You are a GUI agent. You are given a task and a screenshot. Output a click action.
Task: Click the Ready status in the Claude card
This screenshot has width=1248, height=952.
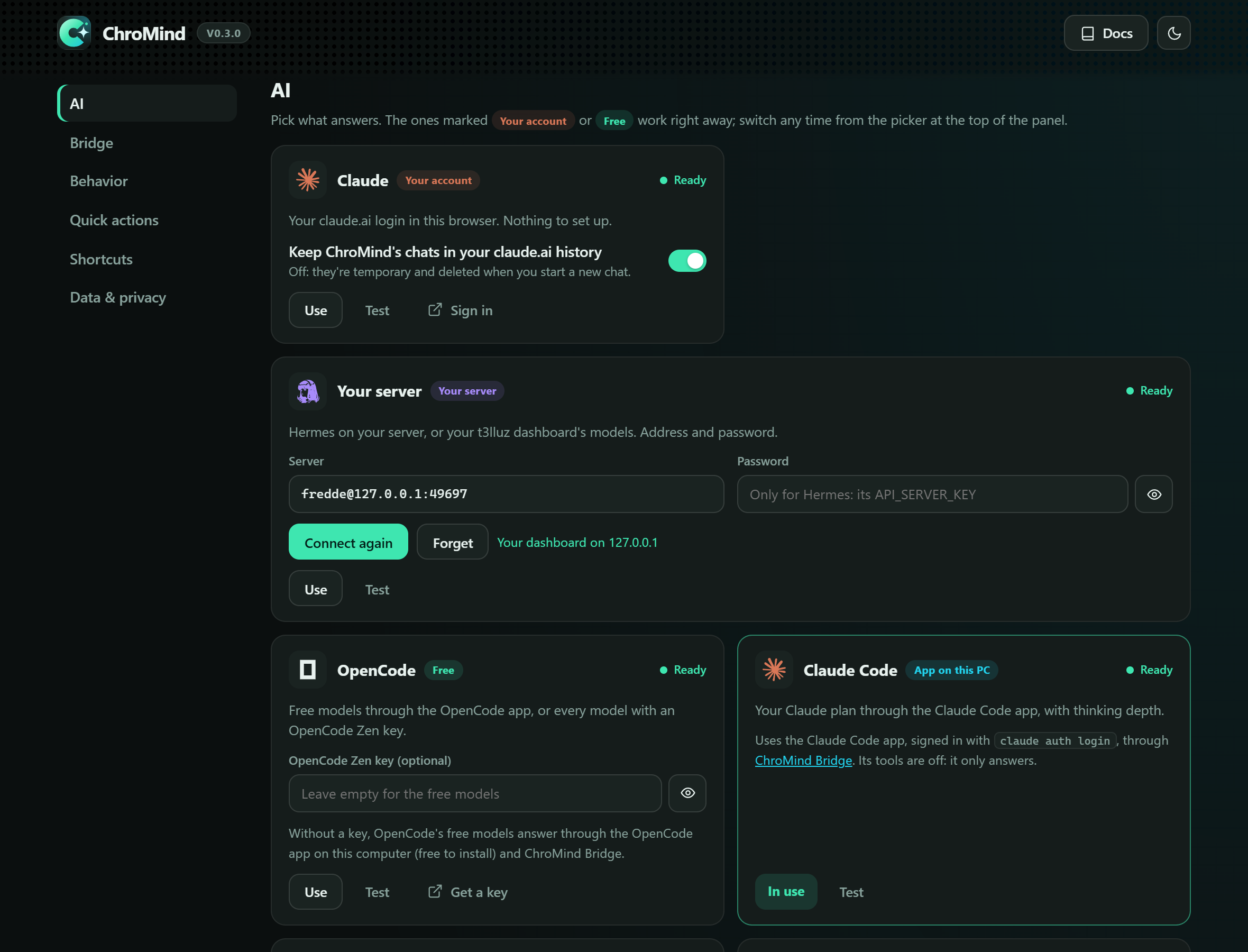683,180
